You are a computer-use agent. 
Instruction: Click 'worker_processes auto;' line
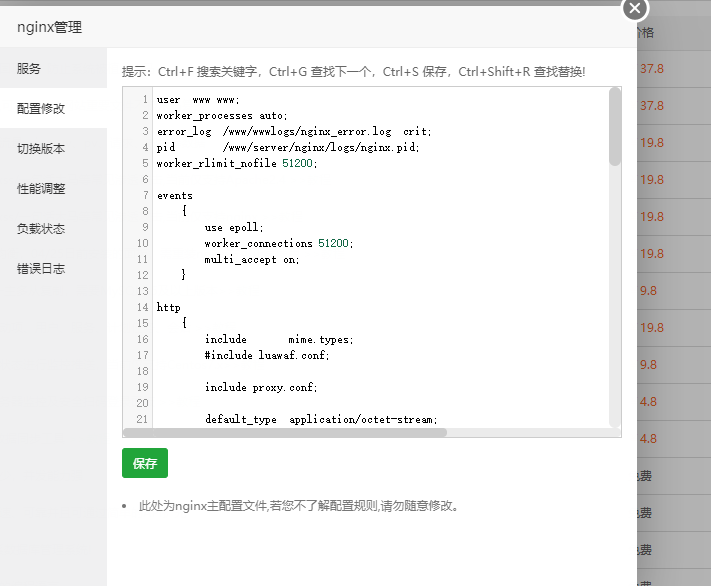click(222, 116)
